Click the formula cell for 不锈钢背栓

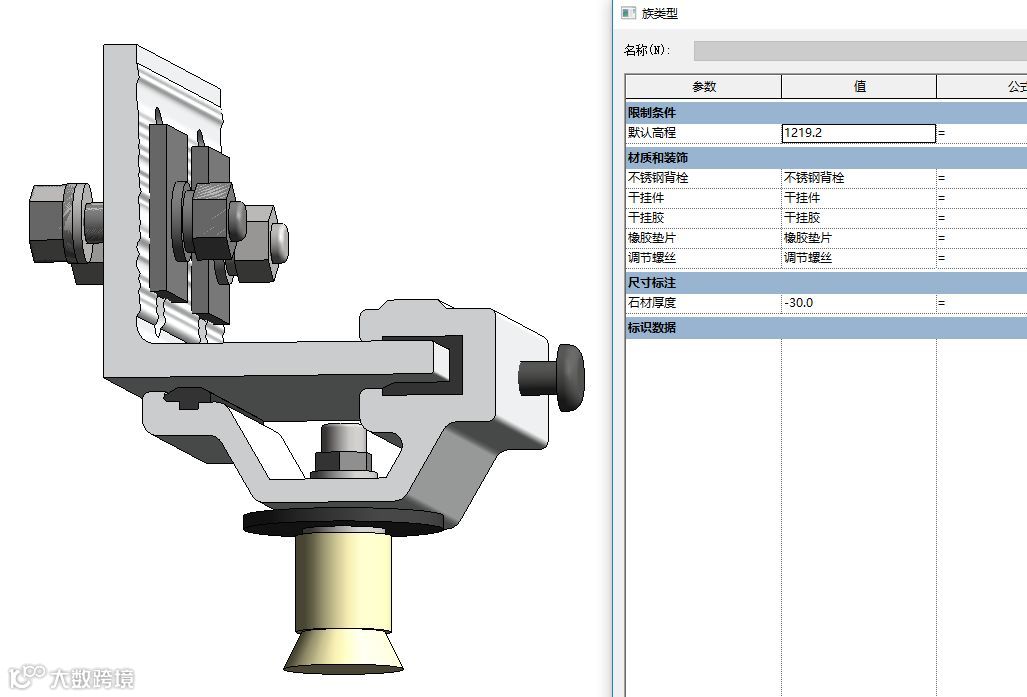click(x=982, y=178)
